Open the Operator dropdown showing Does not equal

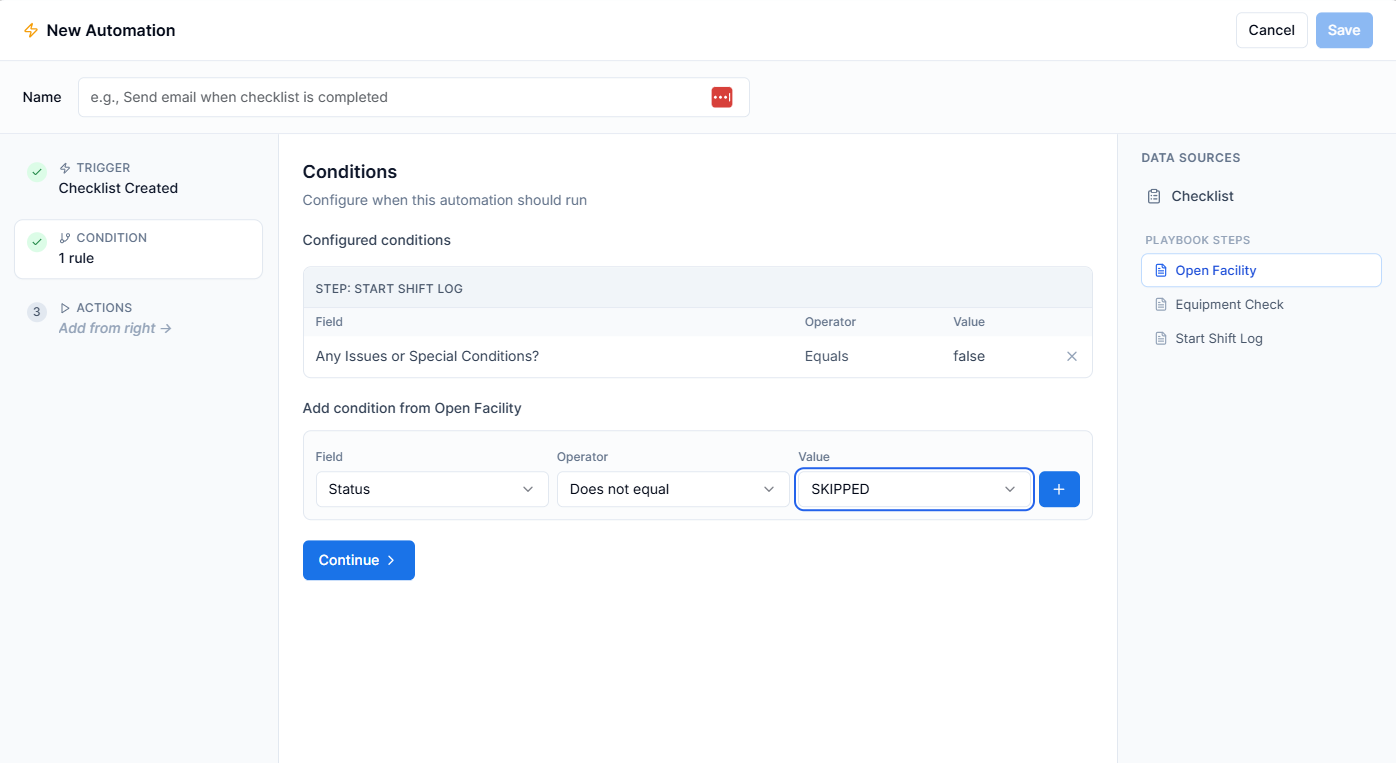tap(671, 489)
